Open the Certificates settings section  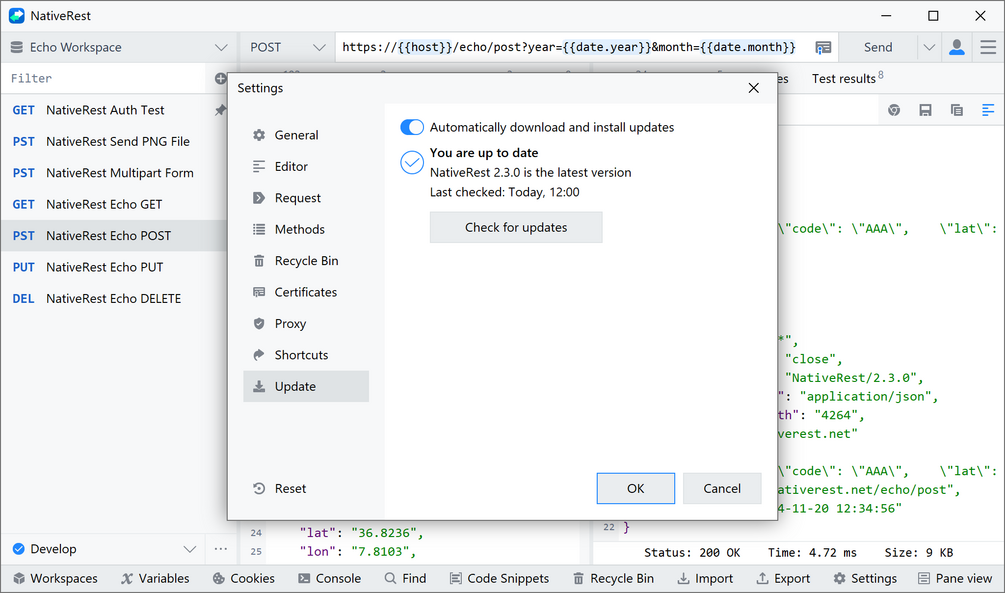[x=306, y=292]
